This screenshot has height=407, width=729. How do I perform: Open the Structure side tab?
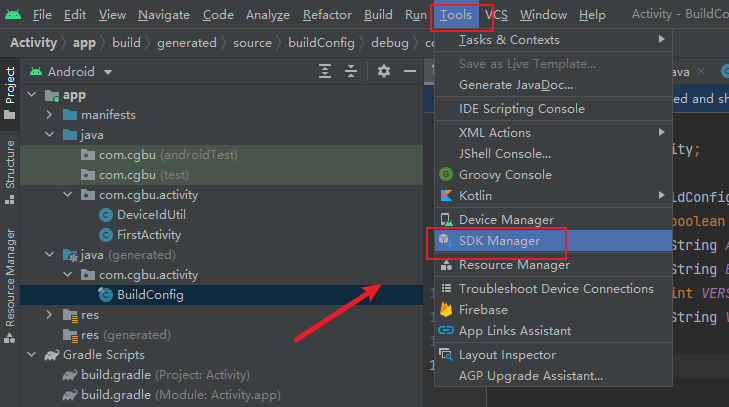[10, 172]
